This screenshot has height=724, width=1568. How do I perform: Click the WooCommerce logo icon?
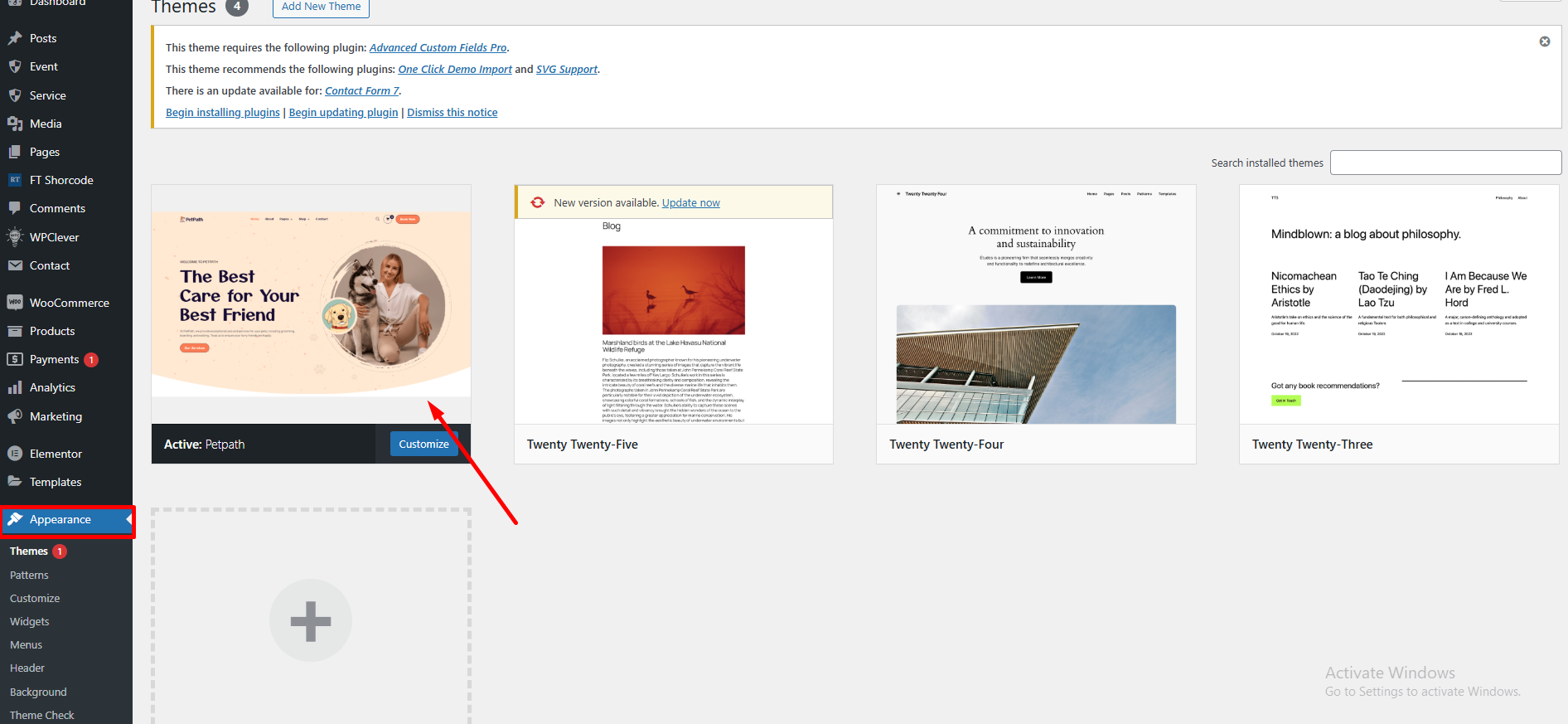[15, 303]
